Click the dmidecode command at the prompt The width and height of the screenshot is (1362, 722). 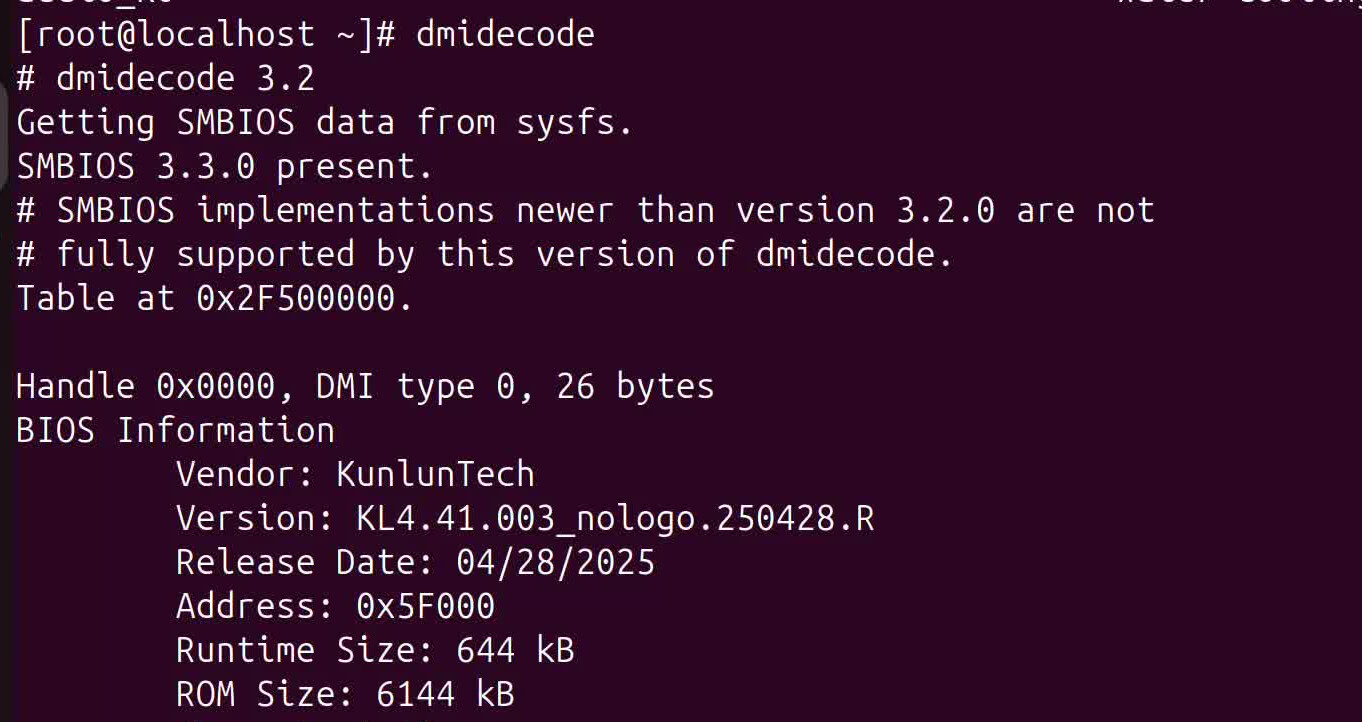pyautogui.click(x=505, y=35)
